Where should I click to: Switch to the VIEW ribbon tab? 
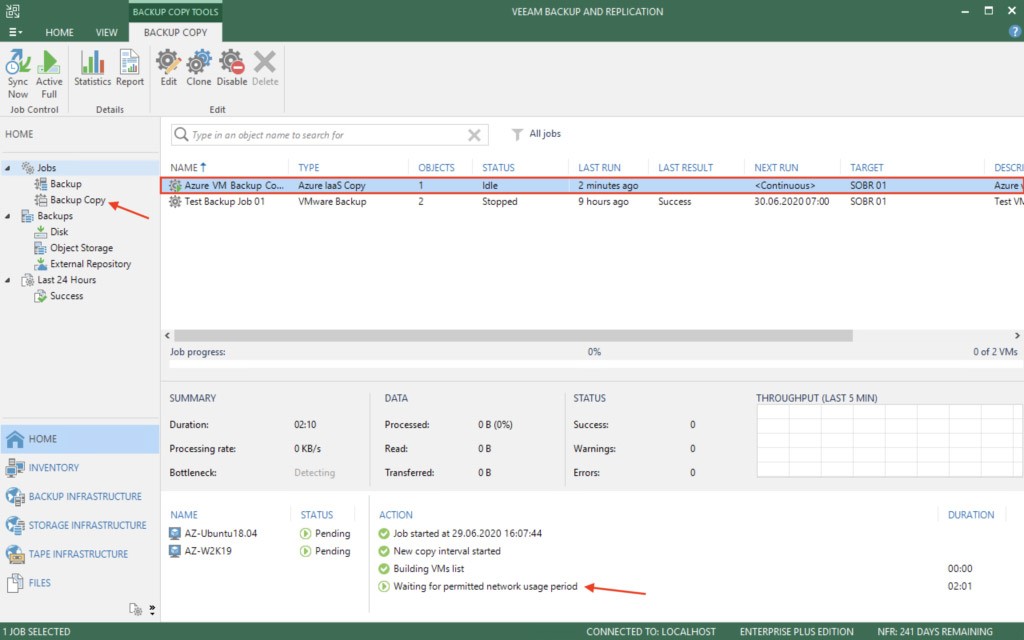106,32
